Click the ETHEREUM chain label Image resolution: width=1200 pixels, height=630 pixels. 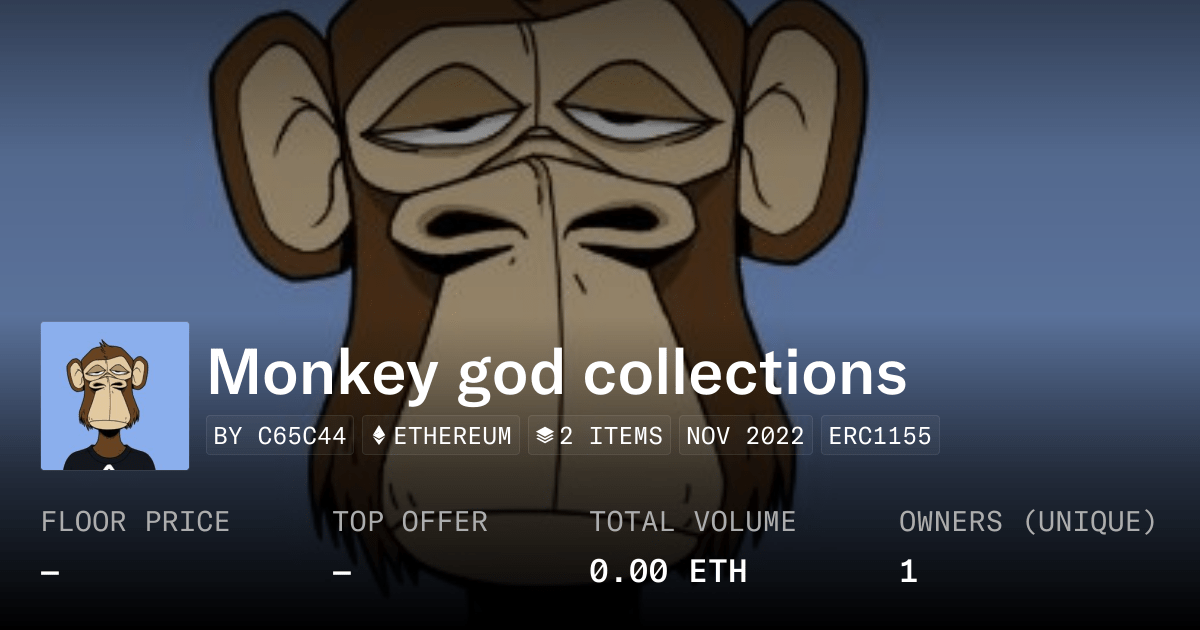[452, 436]
